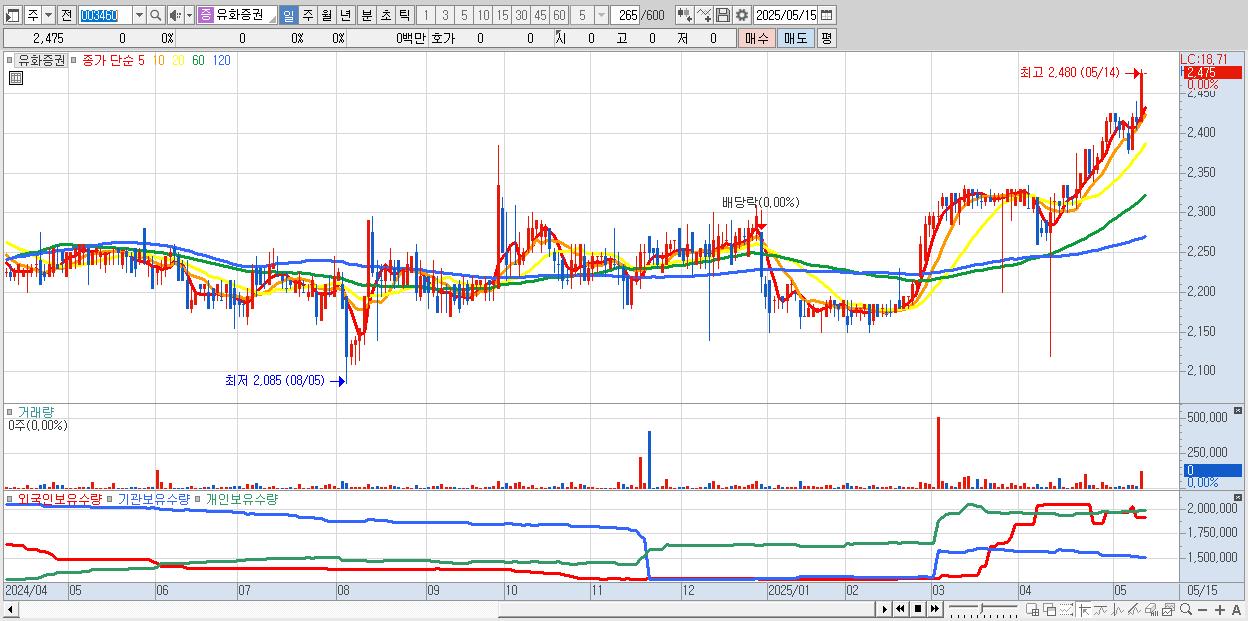This screenshot has height=621, width=1248.
Task: Expand the interval 5 dropdown arrow
Action: (601, 15)
